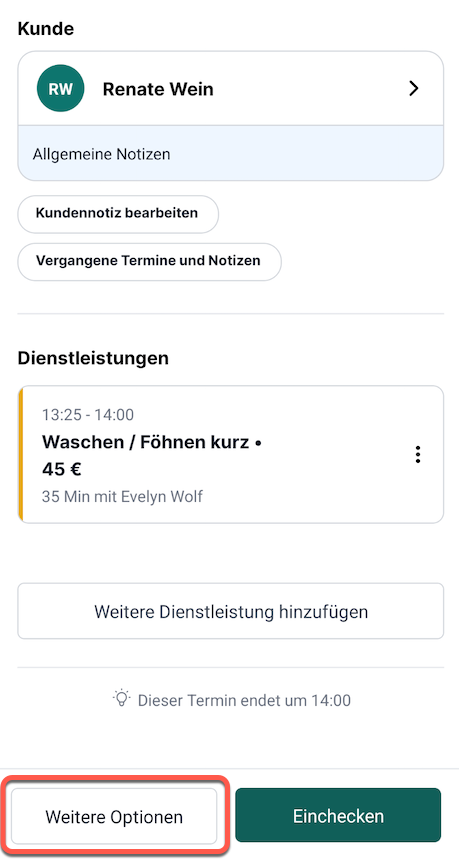Click the yellow color bar on service card
Screen dimensions: 459x862
[21, 455]
